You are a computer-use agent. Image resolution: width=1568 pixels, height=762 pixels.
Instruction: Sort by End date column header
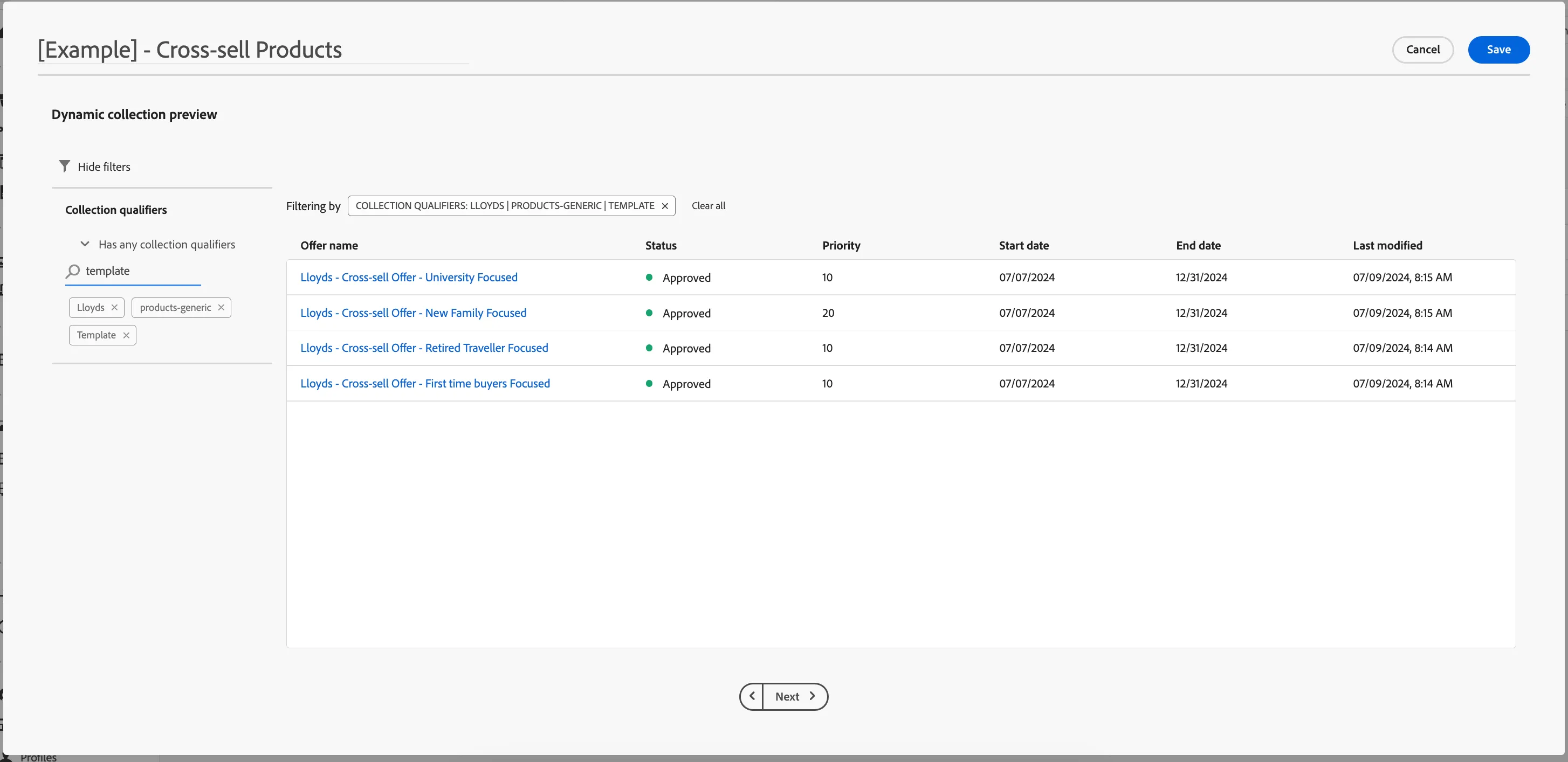1198,246
